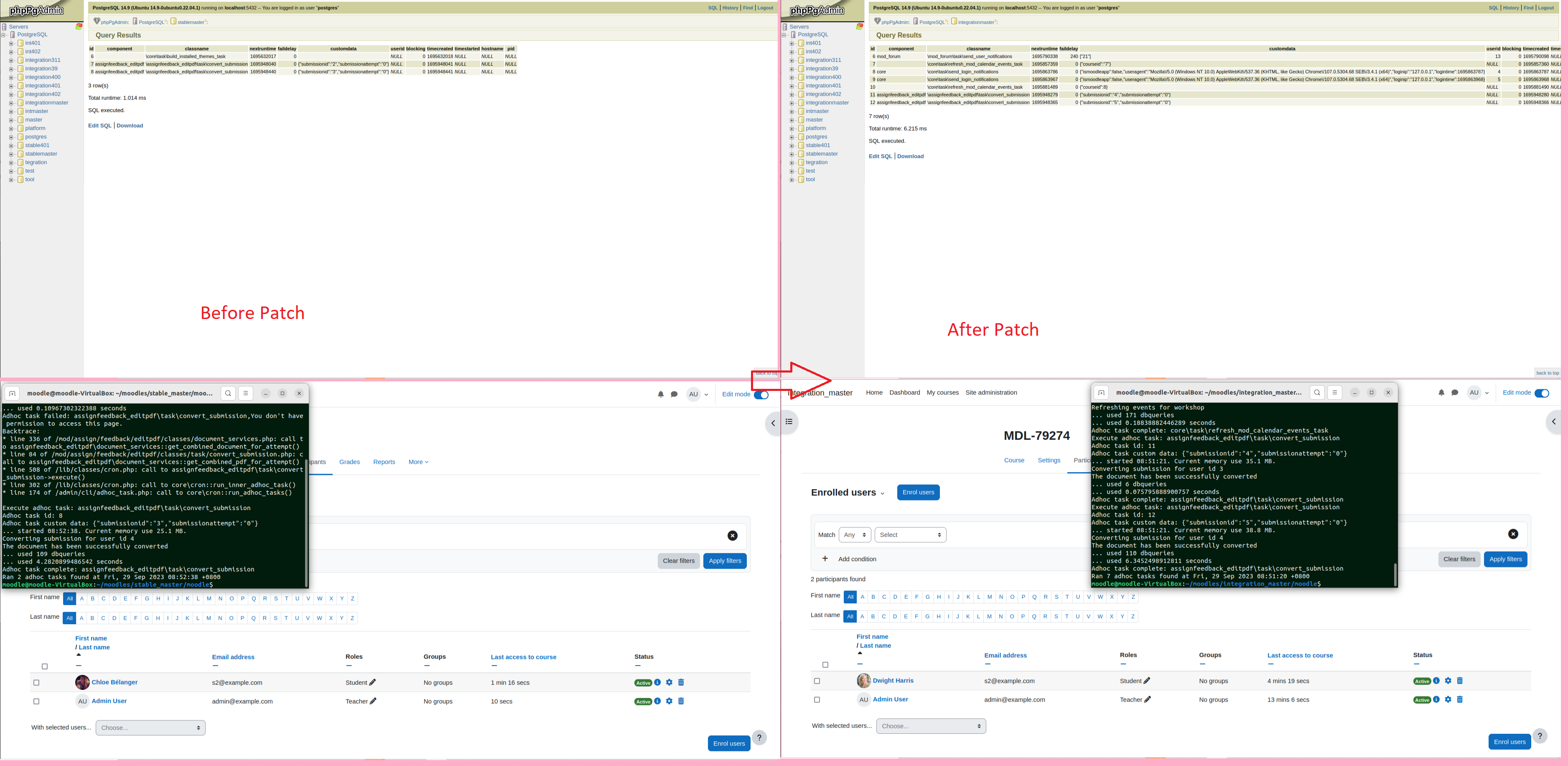Click new tab icon in integration_master terminal

(1101, 393)
